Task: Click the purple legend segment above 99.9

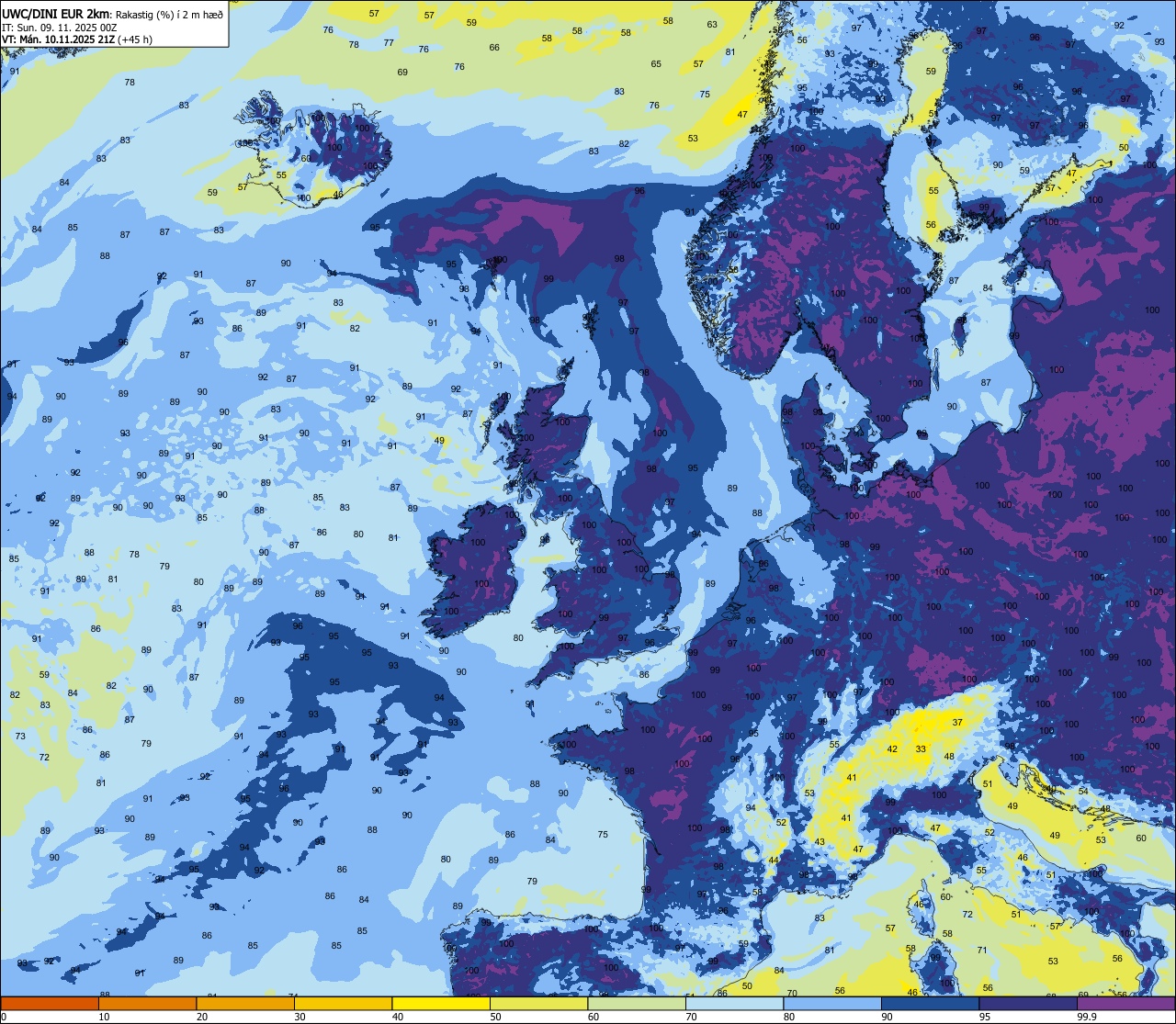Action: pos(1125,1004)
